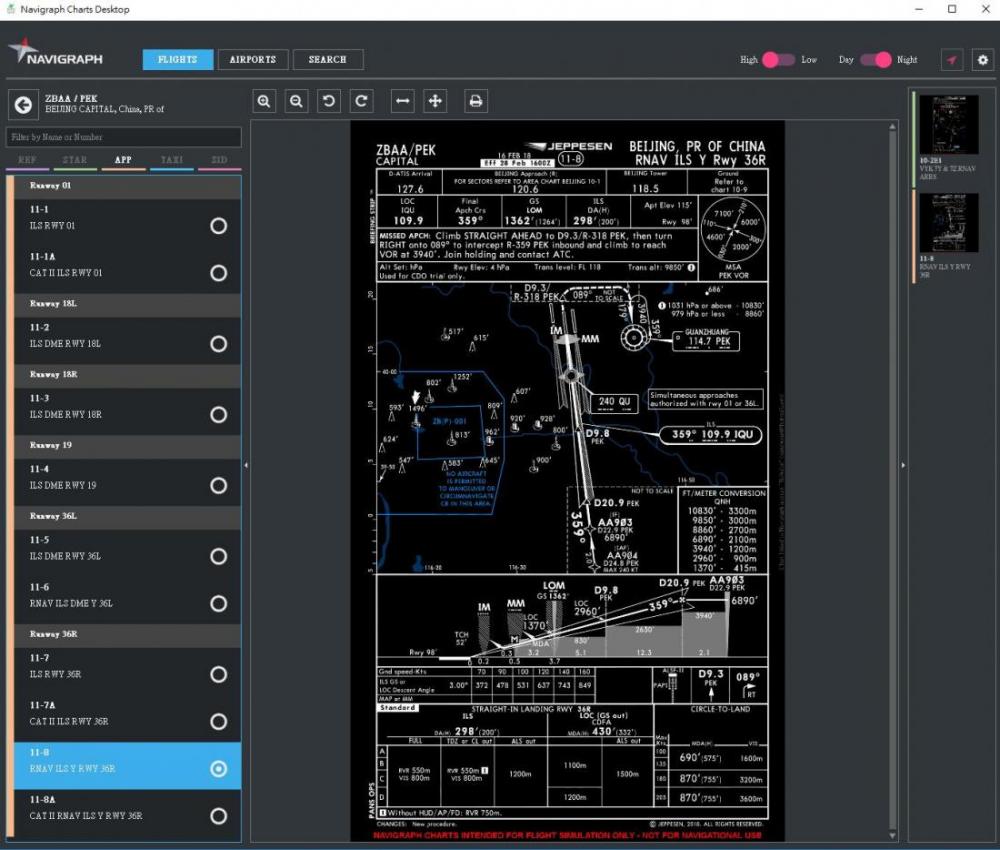Select radio for 11-3 ILS DME RWY 18R
1000x850 pixels.
point(219,414)
